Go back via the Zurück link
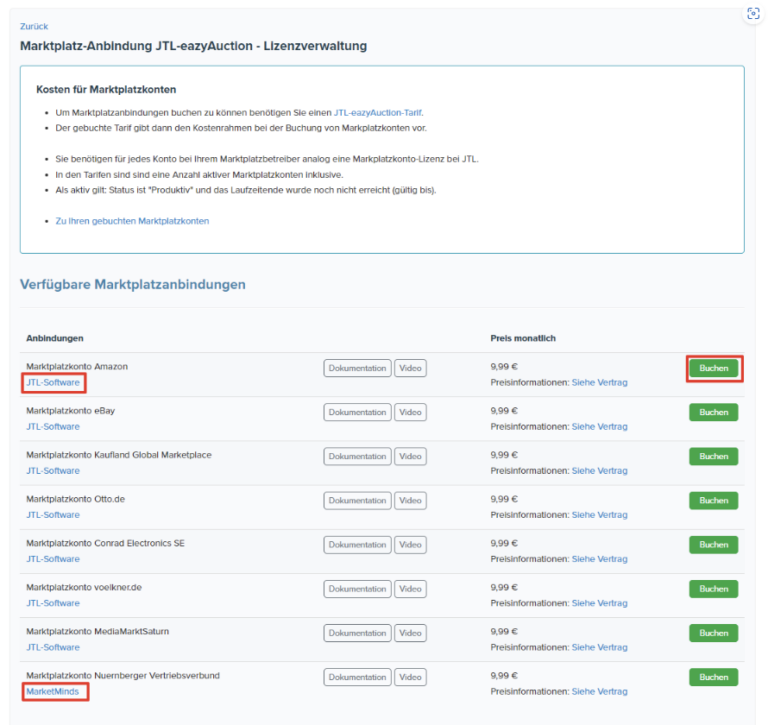 (x=34, y=26)
